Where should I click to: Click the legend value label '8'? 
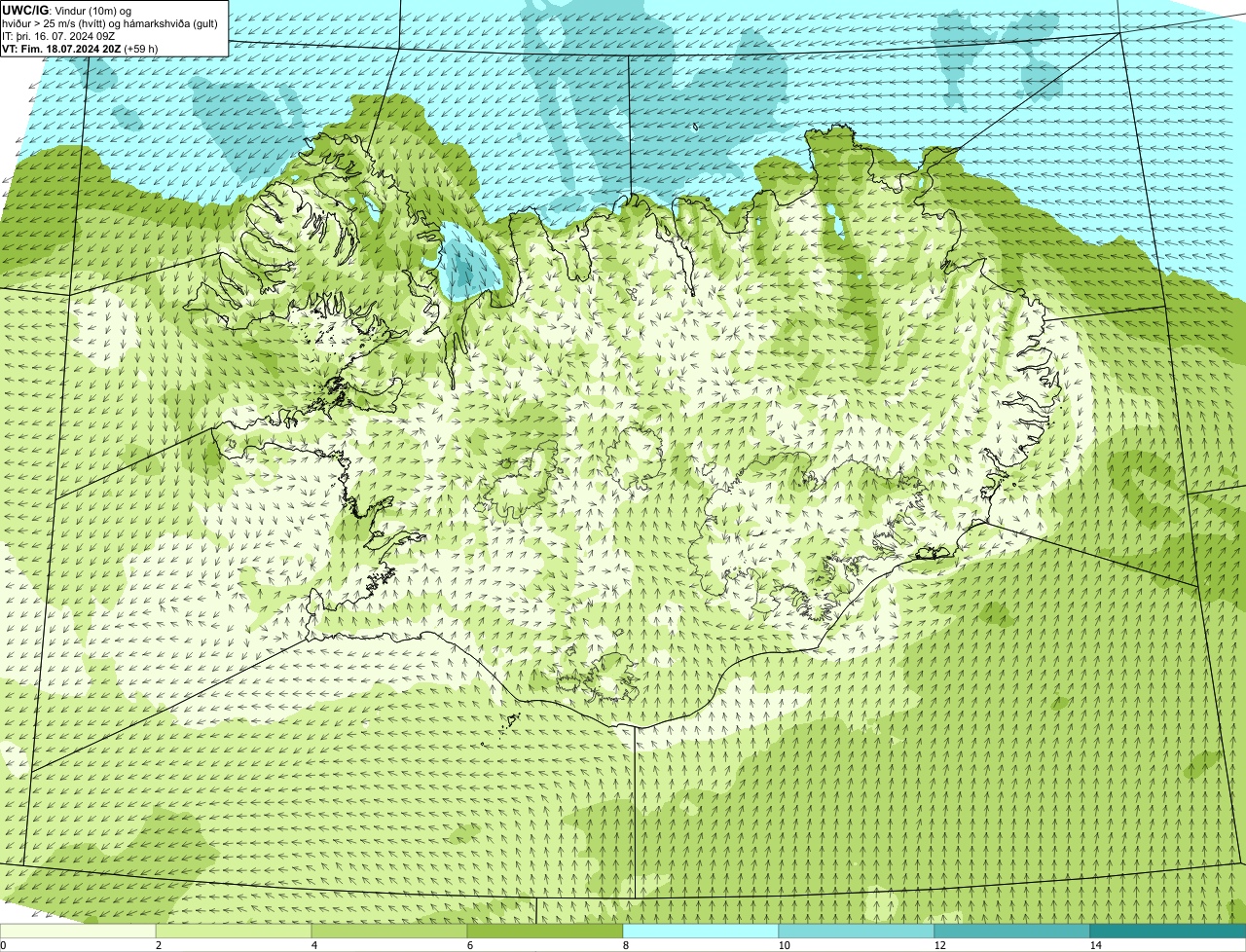[x=625, y=945]
